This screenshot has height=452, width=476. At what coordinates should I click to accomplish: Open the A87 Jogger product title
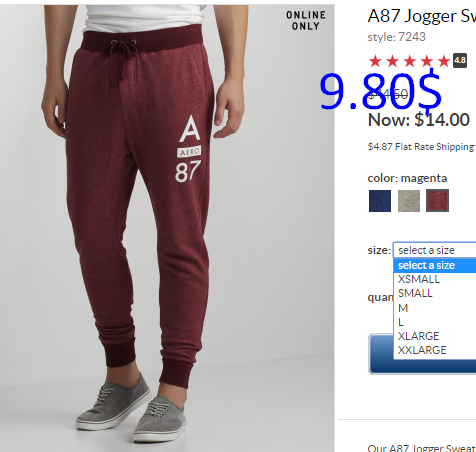pos(422,16)
